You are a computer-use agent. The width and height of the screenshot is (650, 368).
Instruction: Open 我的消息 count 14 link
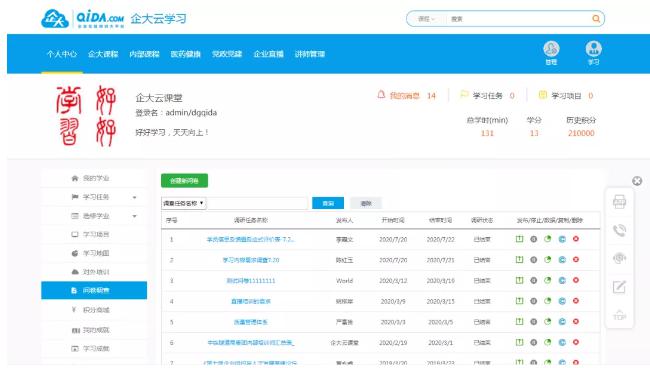(x=431, y=96)
